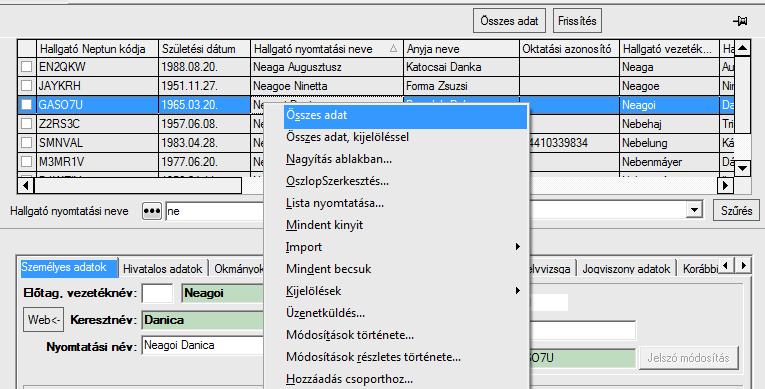Tick the checkbox for row JAYKRH

point(26,86)
